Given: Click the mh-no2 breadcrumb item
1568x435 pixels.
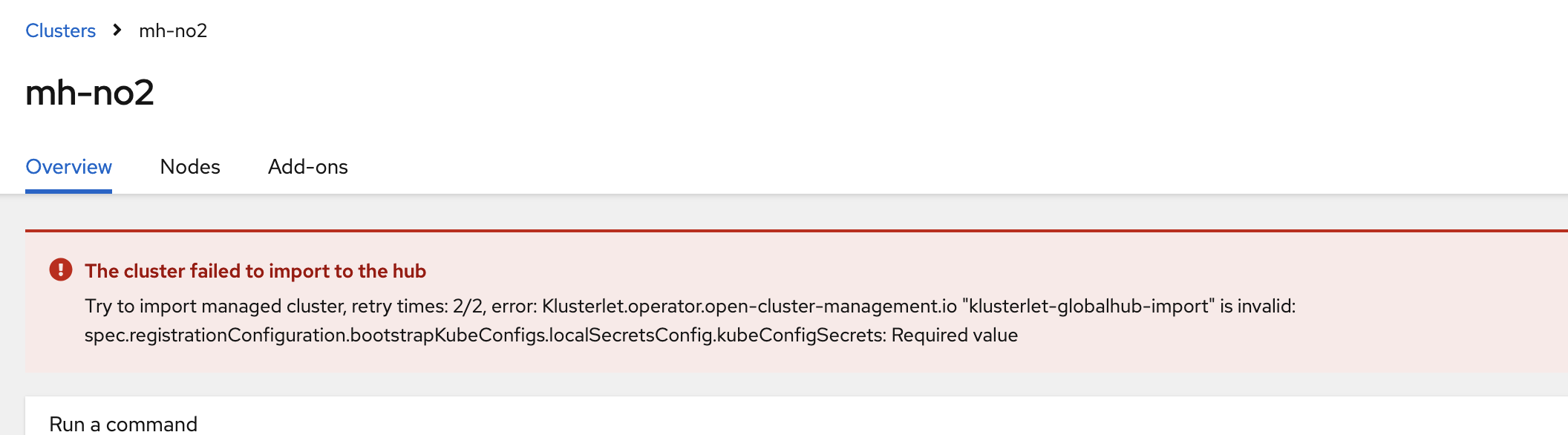Looking at the screenshot, I should pos(173,30).
